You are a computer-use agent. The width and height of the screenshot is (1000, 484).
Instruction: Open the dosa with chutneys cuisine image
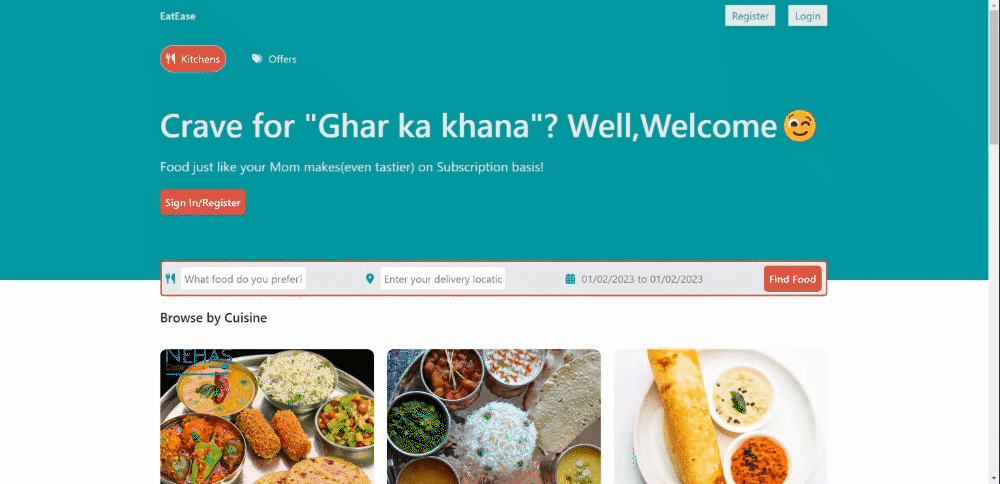pos(721,416)
